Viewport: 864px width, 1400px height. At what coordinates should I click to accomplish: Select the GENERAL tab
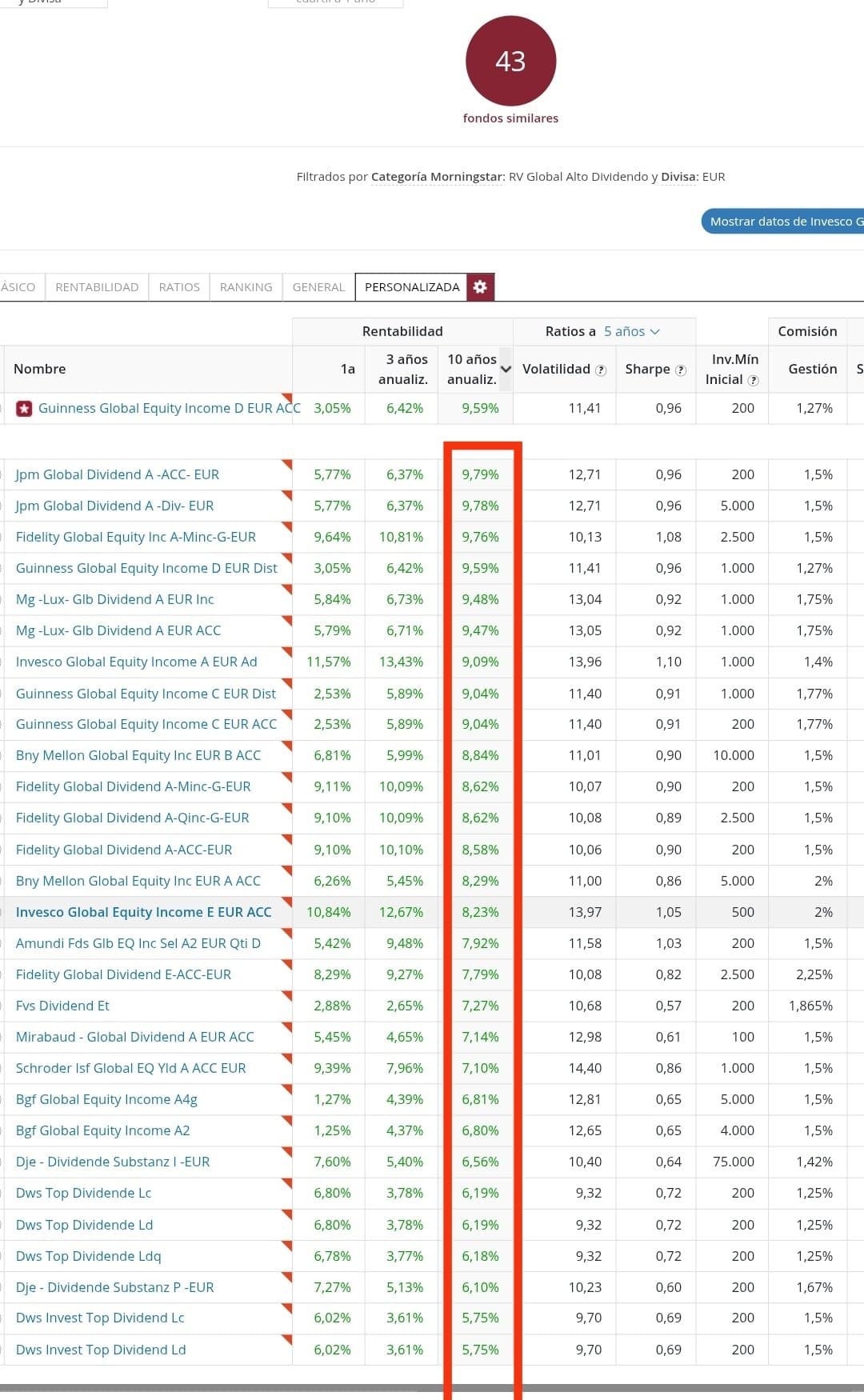318,287
